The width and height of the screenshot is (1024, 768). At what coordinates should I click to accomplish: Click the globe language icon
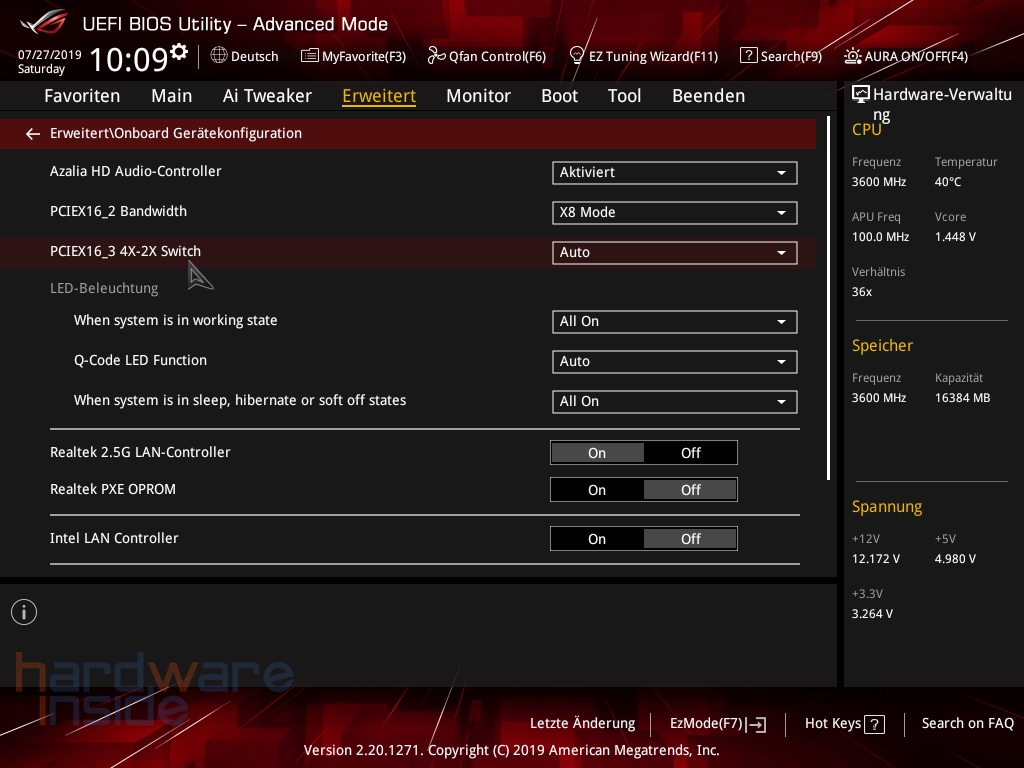[x=219, y=56]
